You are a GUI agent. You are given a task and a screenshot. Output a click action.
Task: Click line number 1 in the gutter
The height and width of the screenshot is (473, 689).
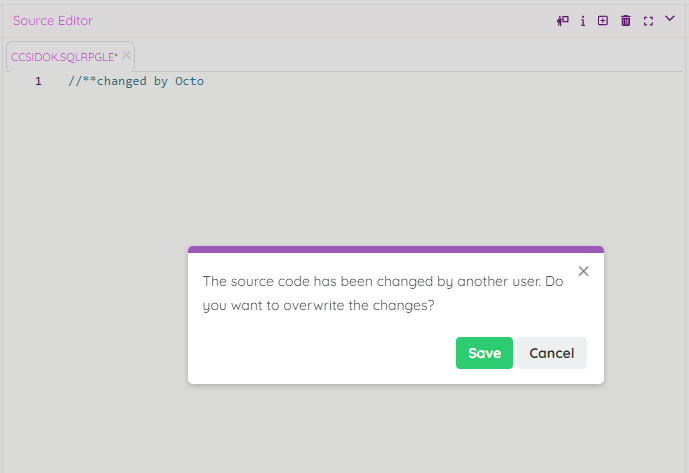38,81
